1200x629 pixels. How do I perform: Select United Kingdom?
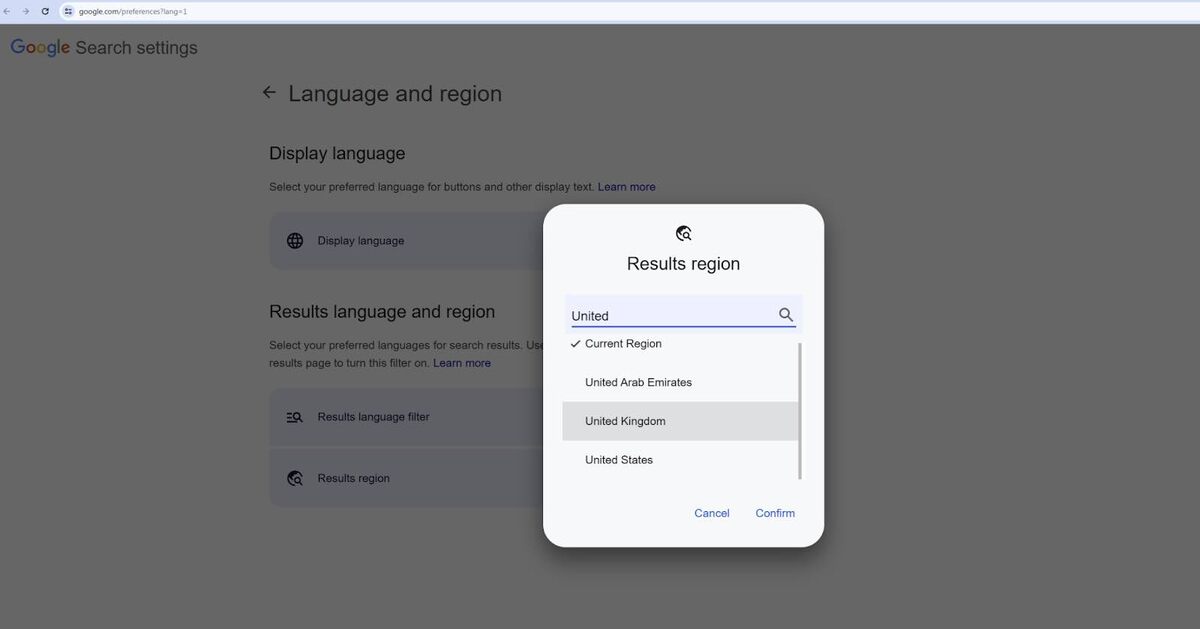click(680, 421)
